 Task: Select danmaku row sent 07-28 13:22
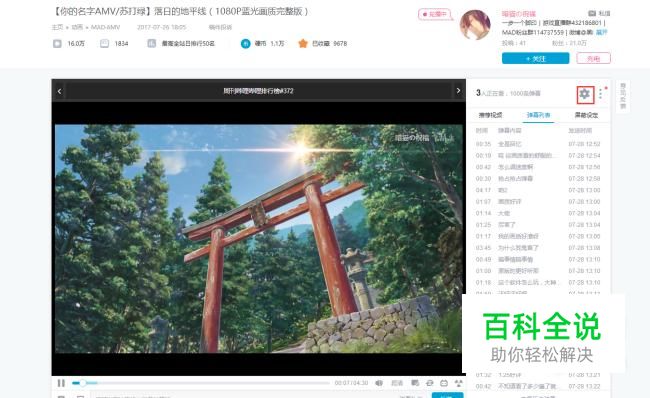click(x=538, y=386)
